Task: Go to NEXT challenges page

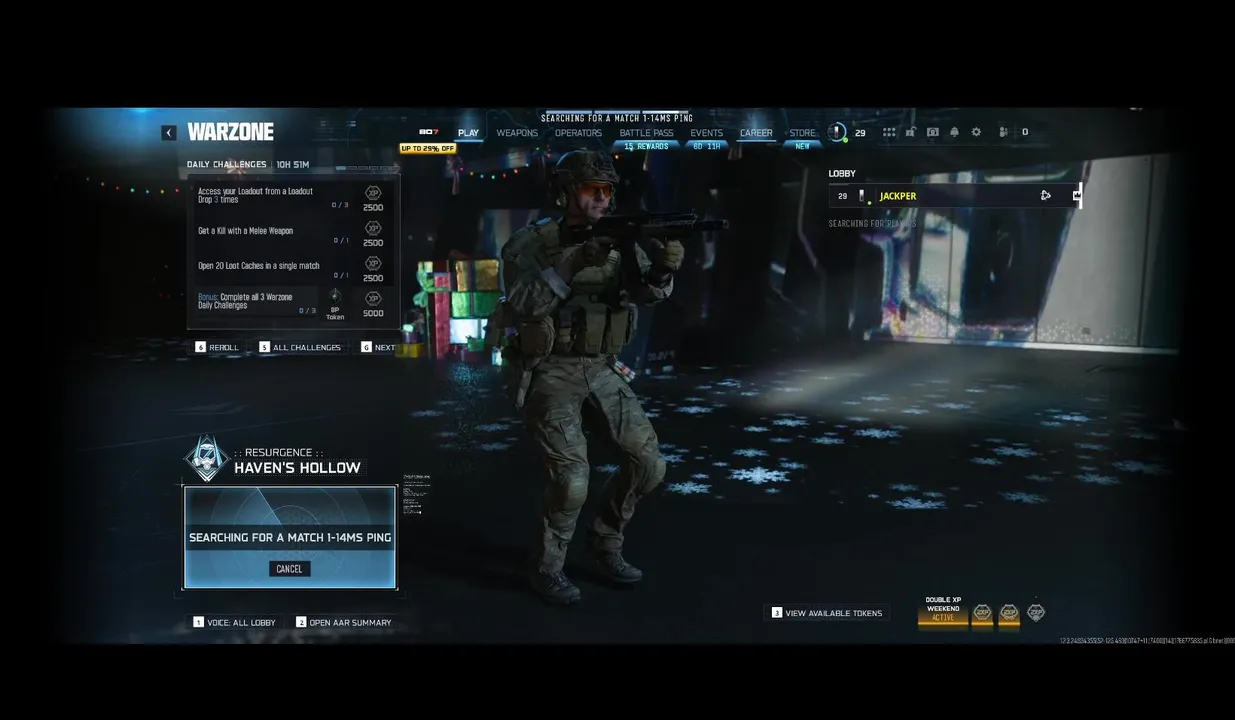Action: point(378,347)
